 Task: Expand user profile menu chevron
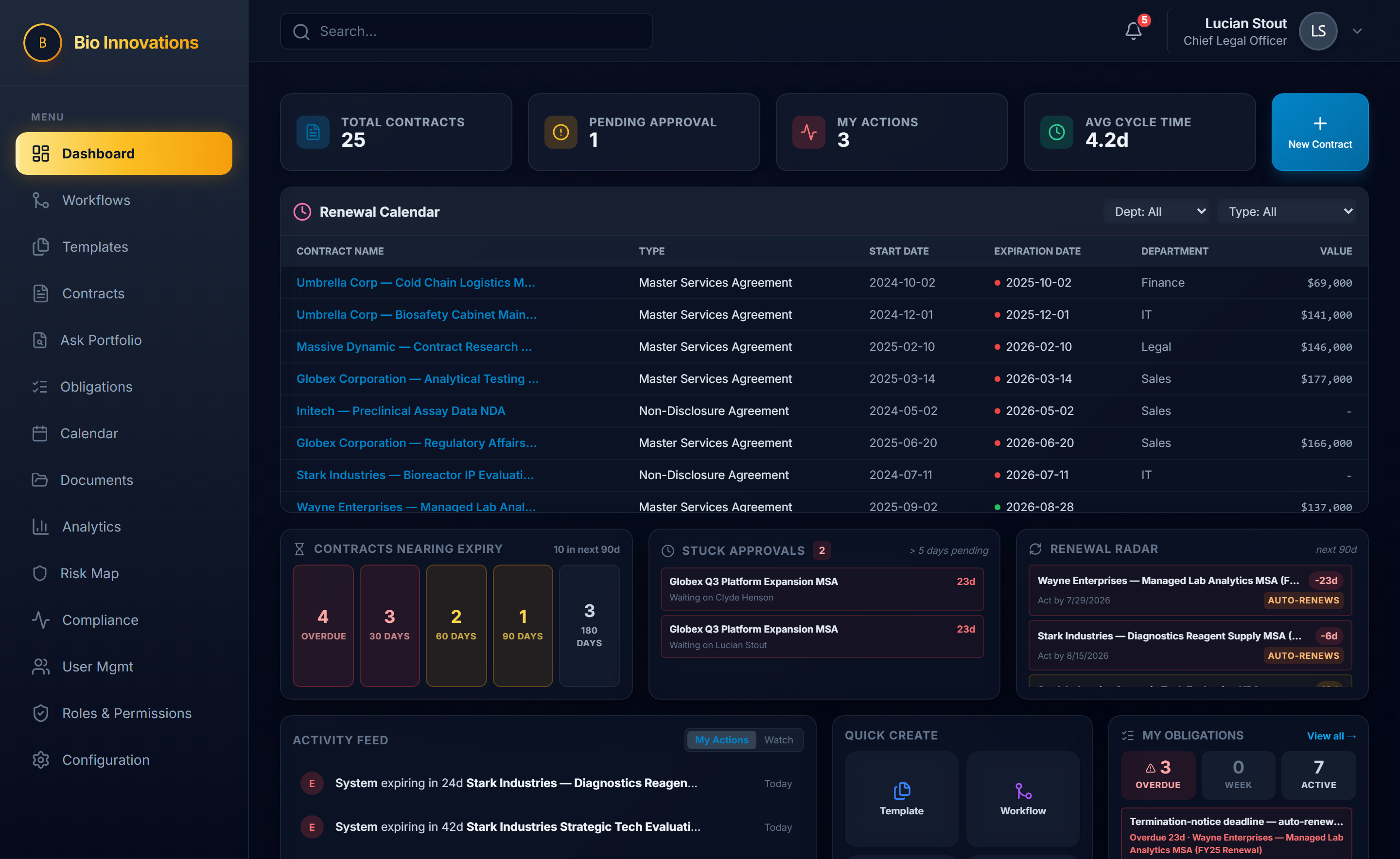click(1357, 31)
